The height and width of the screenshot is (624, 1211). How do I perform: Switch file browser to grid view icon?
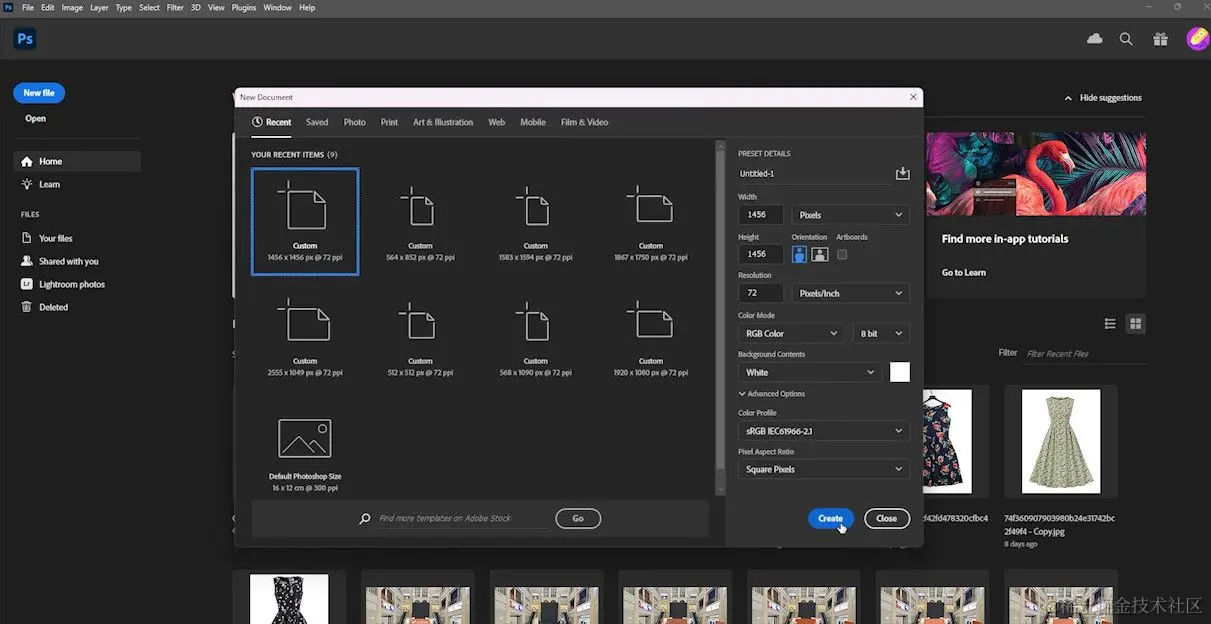[1135, 324]
